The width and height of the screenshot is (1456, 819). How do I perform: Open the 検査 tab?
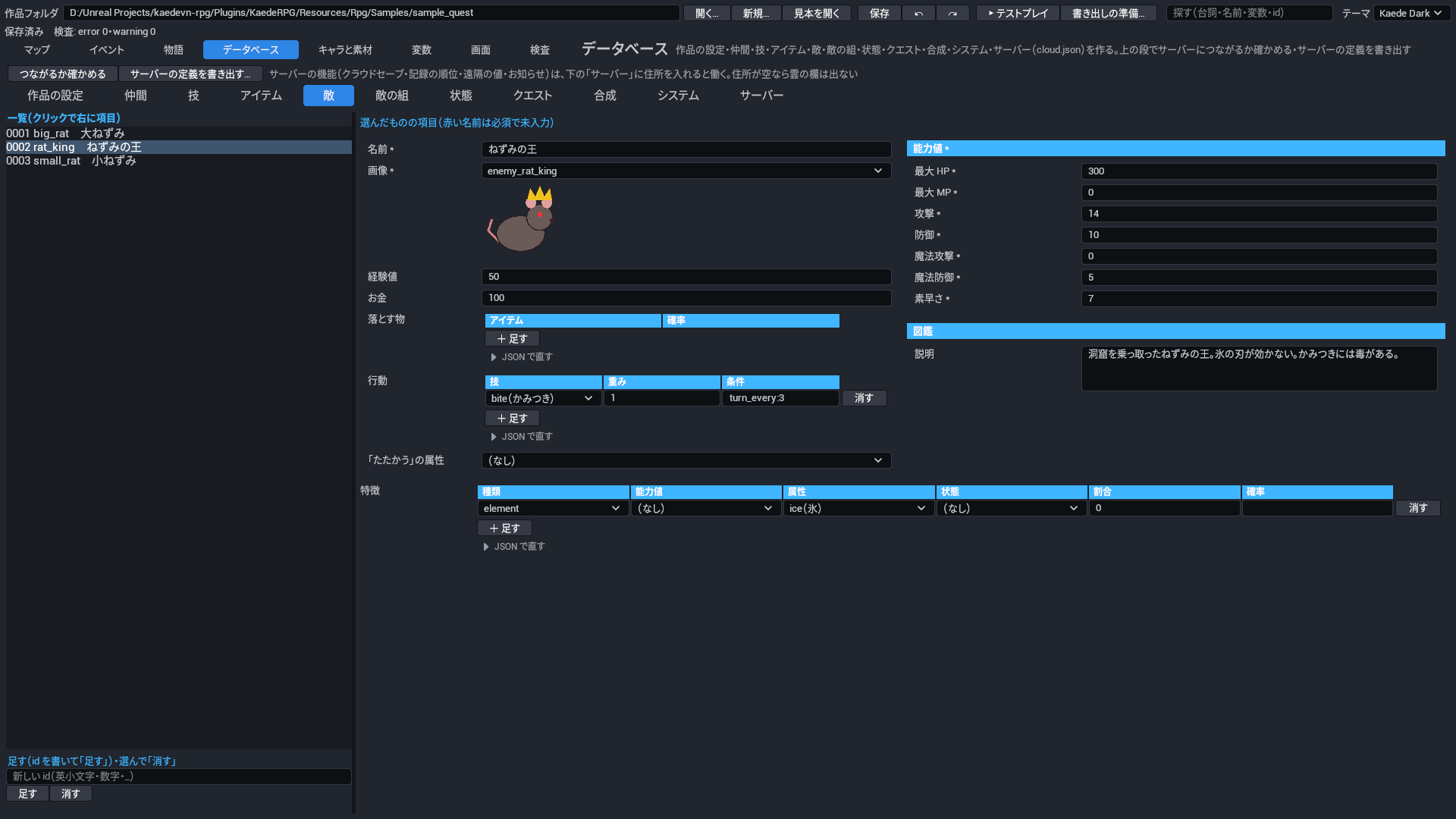coord(539,49)
